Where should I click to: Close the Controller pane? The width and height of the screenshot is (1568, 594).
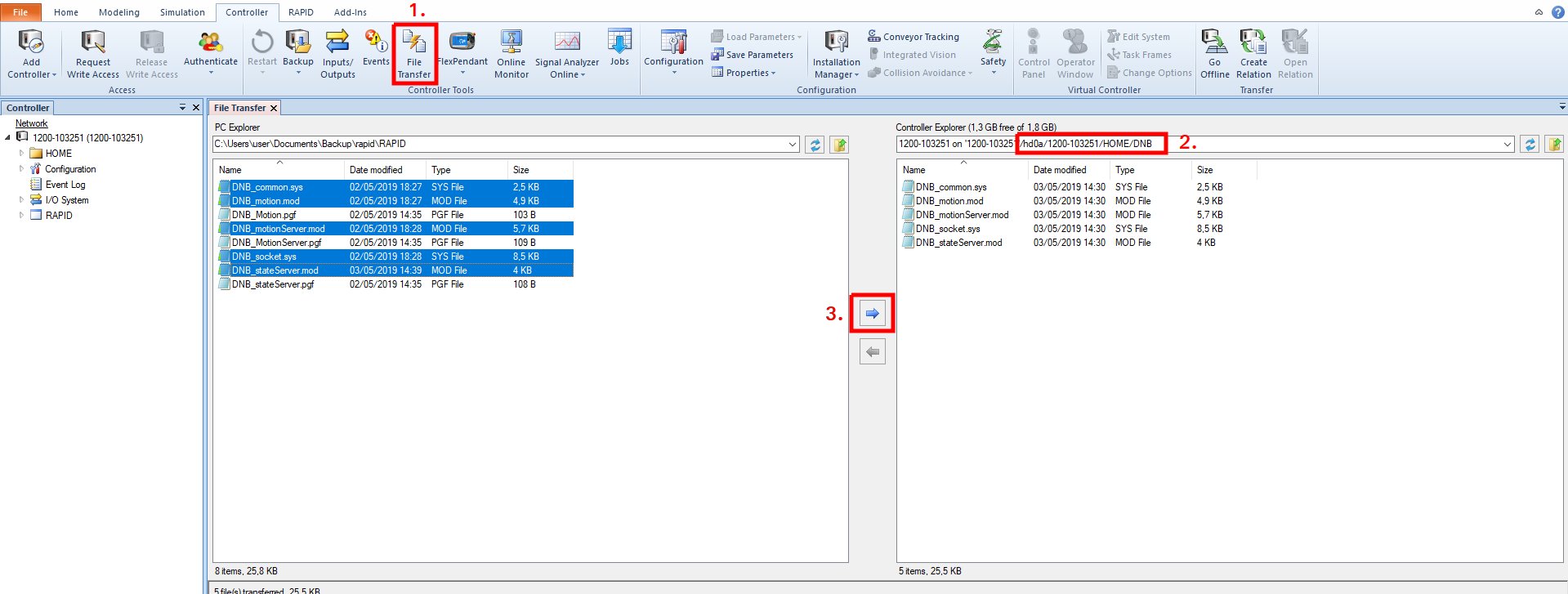[196, 108]
